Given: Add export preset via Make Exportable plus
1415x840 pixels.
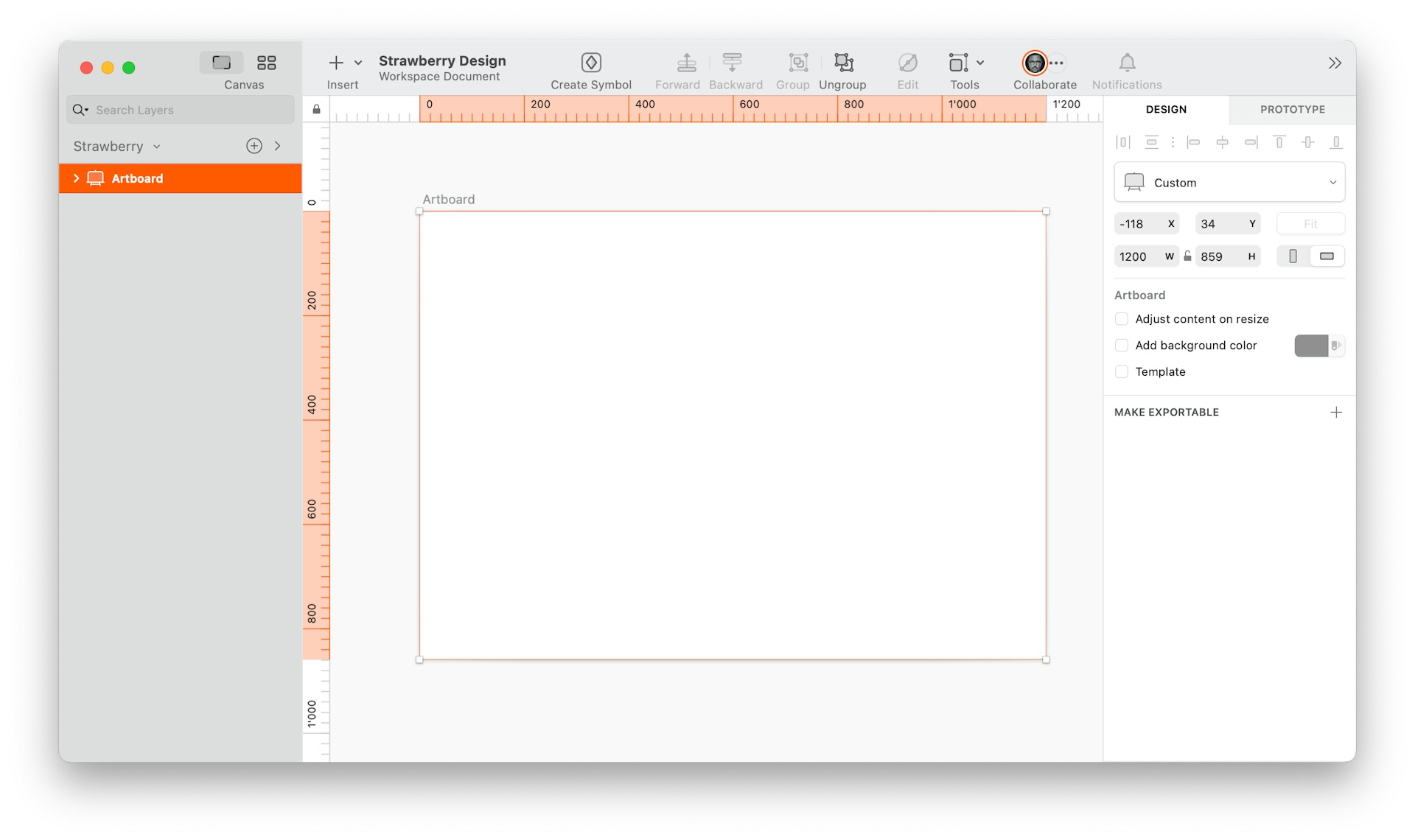Looking at the screenshot, I should 1335,413.
